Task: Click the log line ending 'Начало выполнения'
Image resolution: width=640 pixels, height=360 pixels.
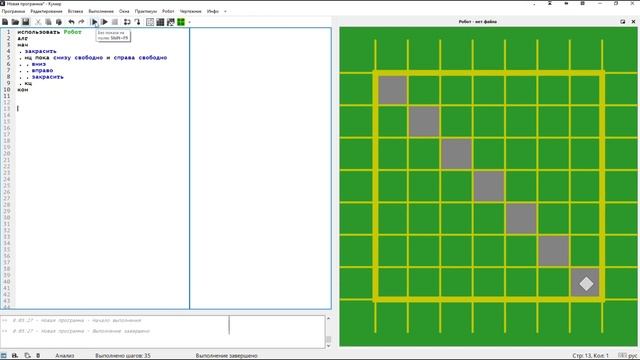Action: pos(72,320)
